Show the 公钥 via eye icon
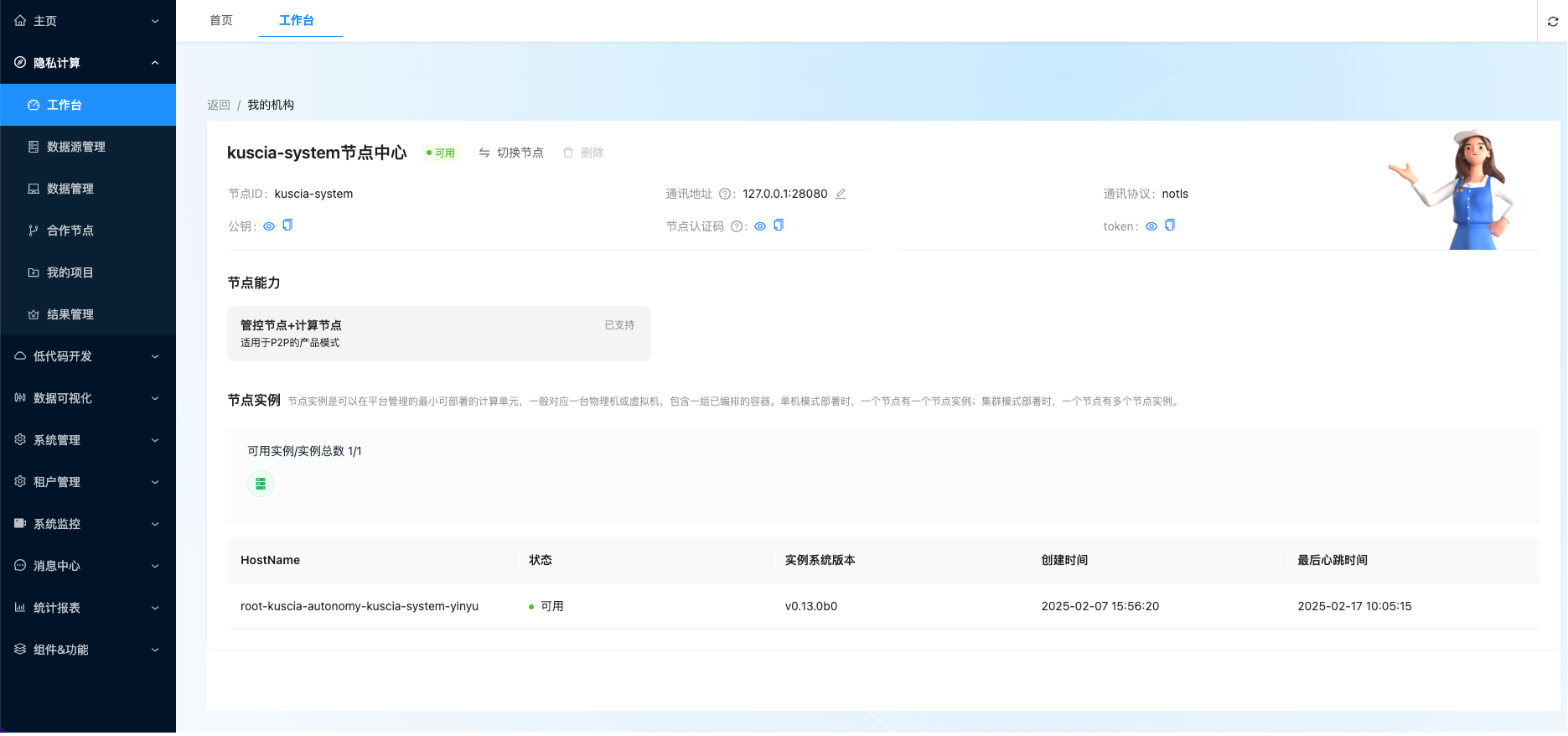Screen dimensions: 1568x736 [x=269, y=226]
